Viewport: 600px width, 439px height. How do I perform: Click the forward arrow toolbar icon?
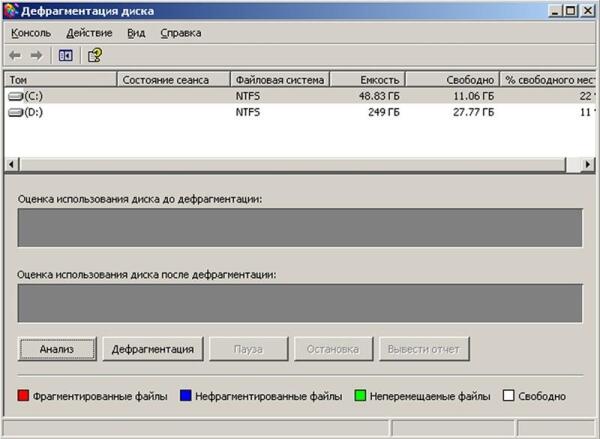click(36, 55)
